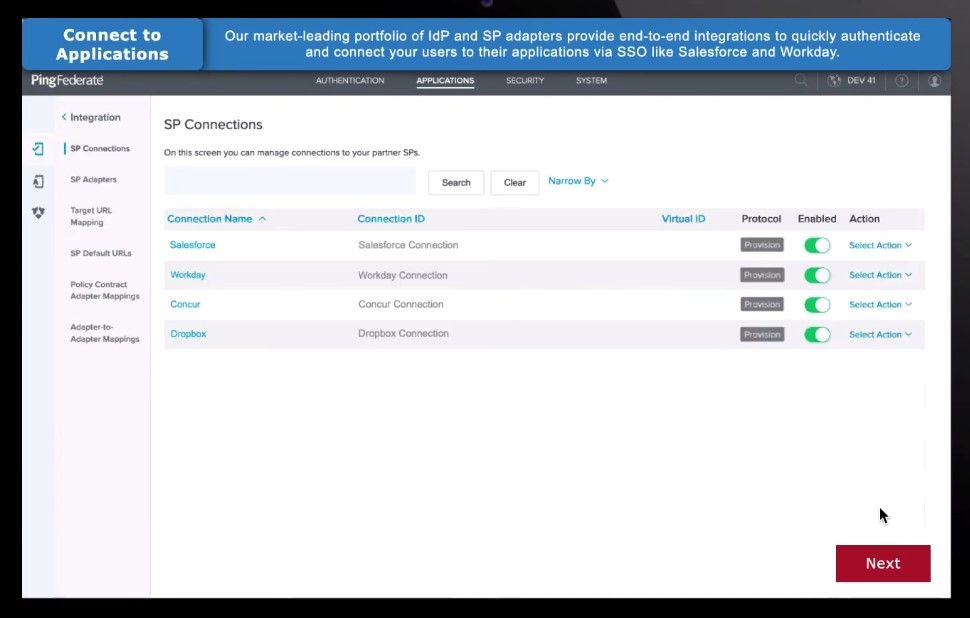This screenshot has height=618, width=970.
Task: Open Target URL Mapping in sidebar
Action: click(x=91, y=217)
